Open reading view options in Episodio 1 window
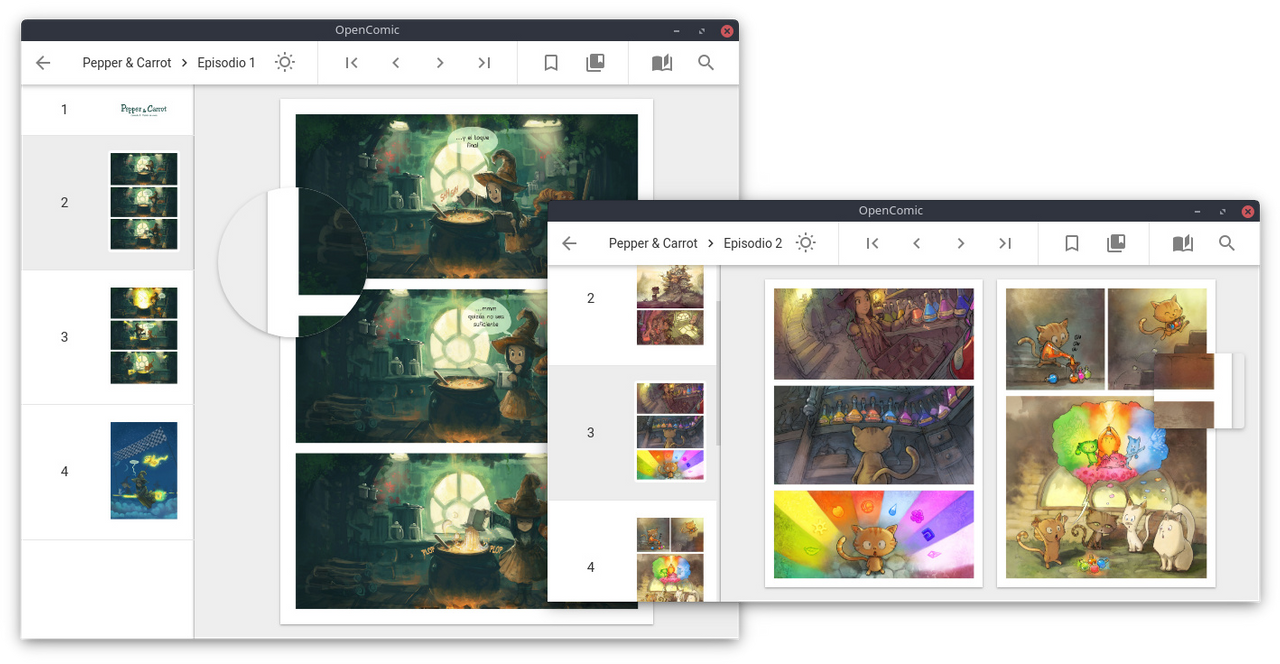1280x664 pixels. [662, 63]
